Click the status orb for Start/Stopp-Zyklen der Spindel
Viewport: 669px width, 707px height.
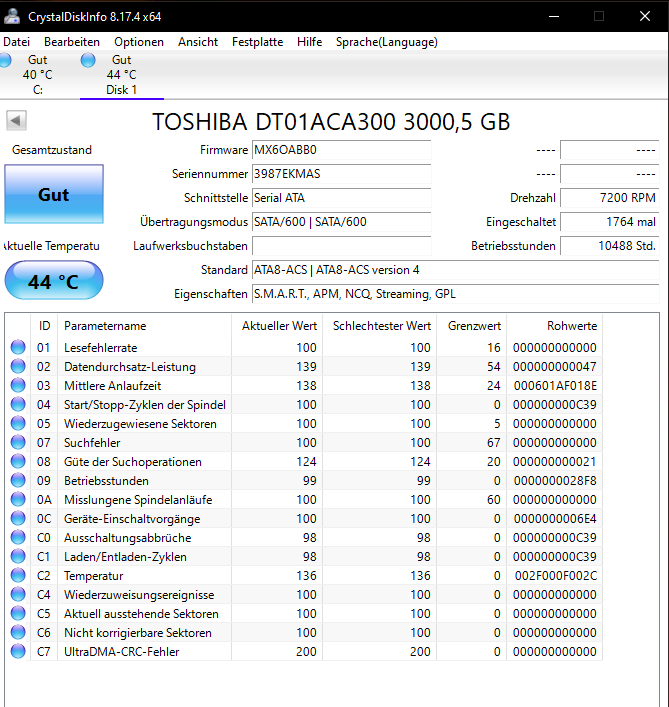[x=18, y=404]
